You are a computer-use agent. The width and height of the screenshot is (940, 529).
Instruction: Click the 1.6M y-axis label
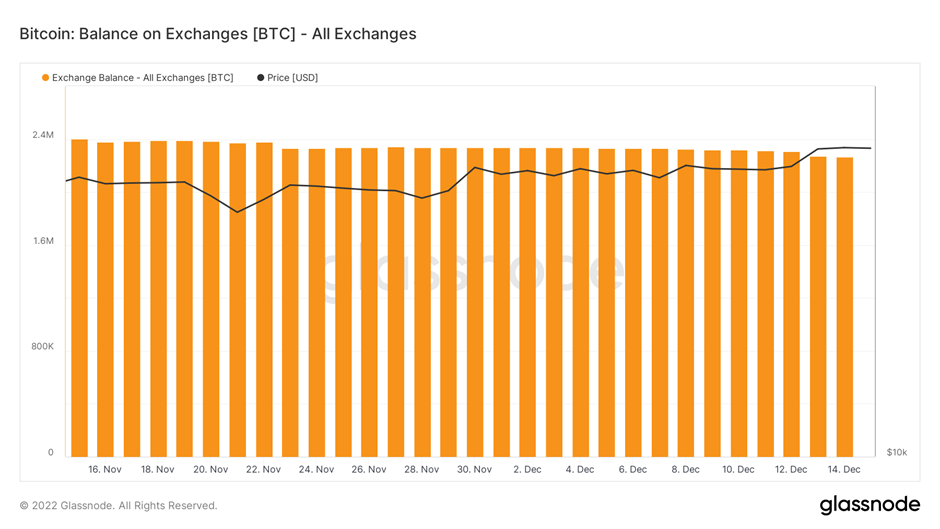42,241
